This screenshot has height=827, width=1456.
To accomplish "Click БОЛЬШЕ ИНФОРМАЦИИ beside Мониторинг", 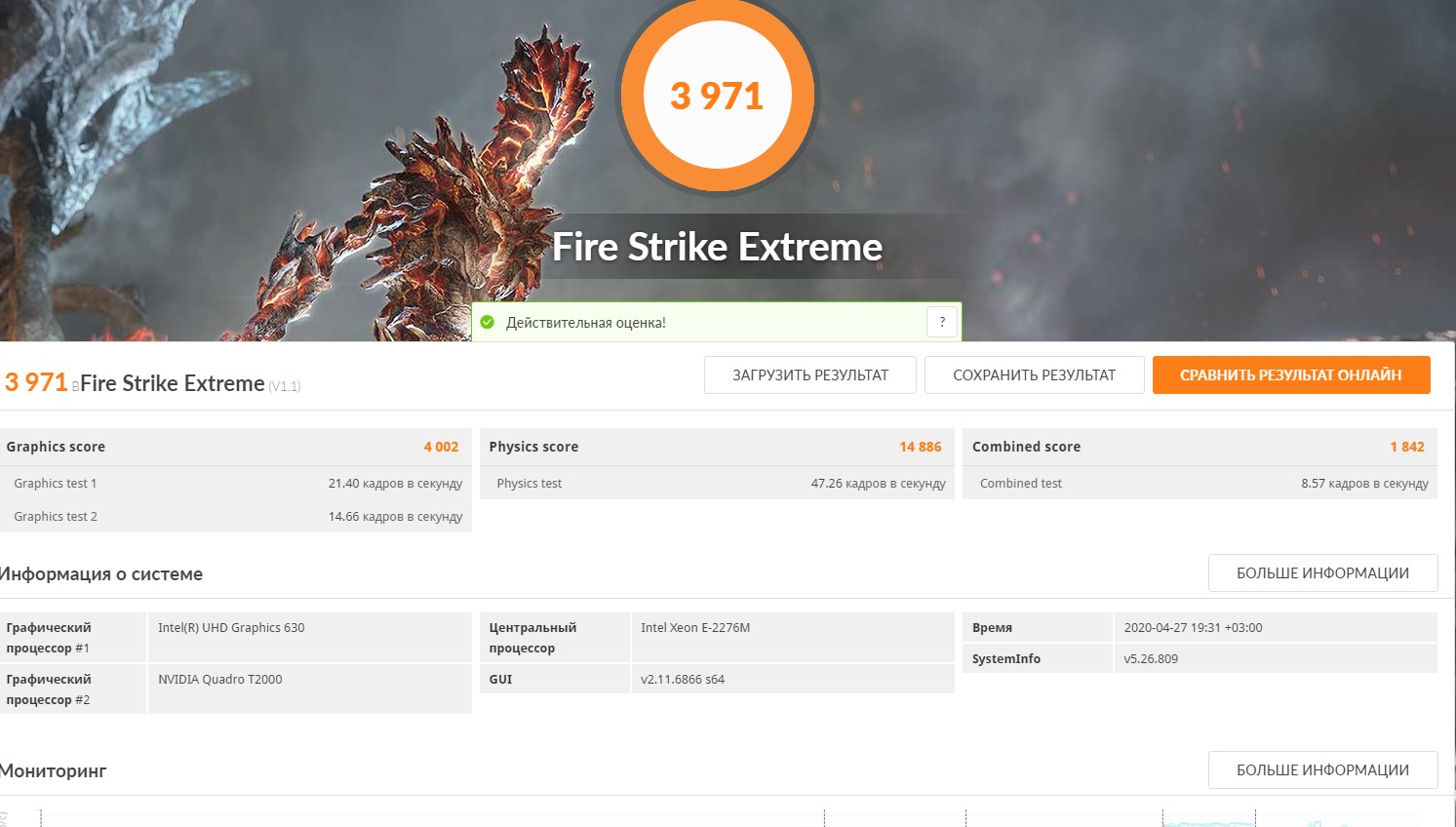I will pyautogui.click(x=1322, y=770).
